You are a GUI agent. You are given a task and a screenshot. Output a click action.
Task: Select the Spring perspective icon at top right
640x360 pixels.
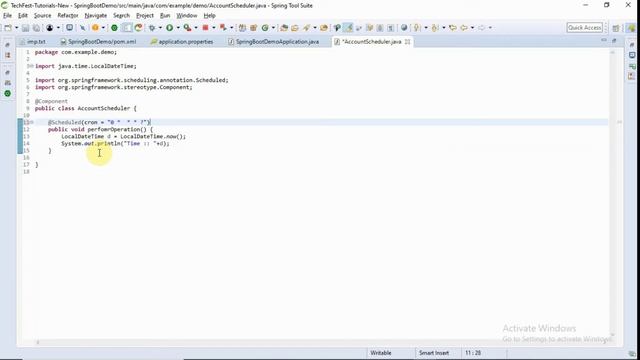pos(631,28)
